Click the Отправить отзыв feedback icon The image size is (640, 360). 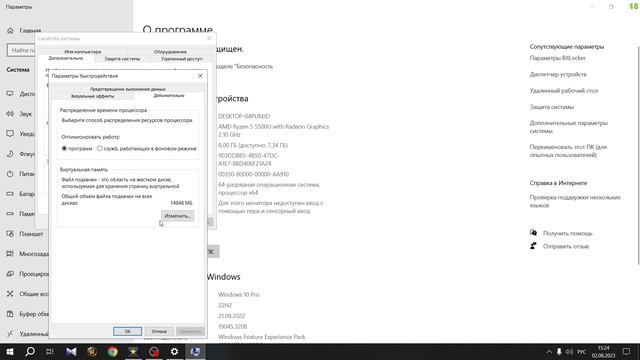[x=533, y=246]
